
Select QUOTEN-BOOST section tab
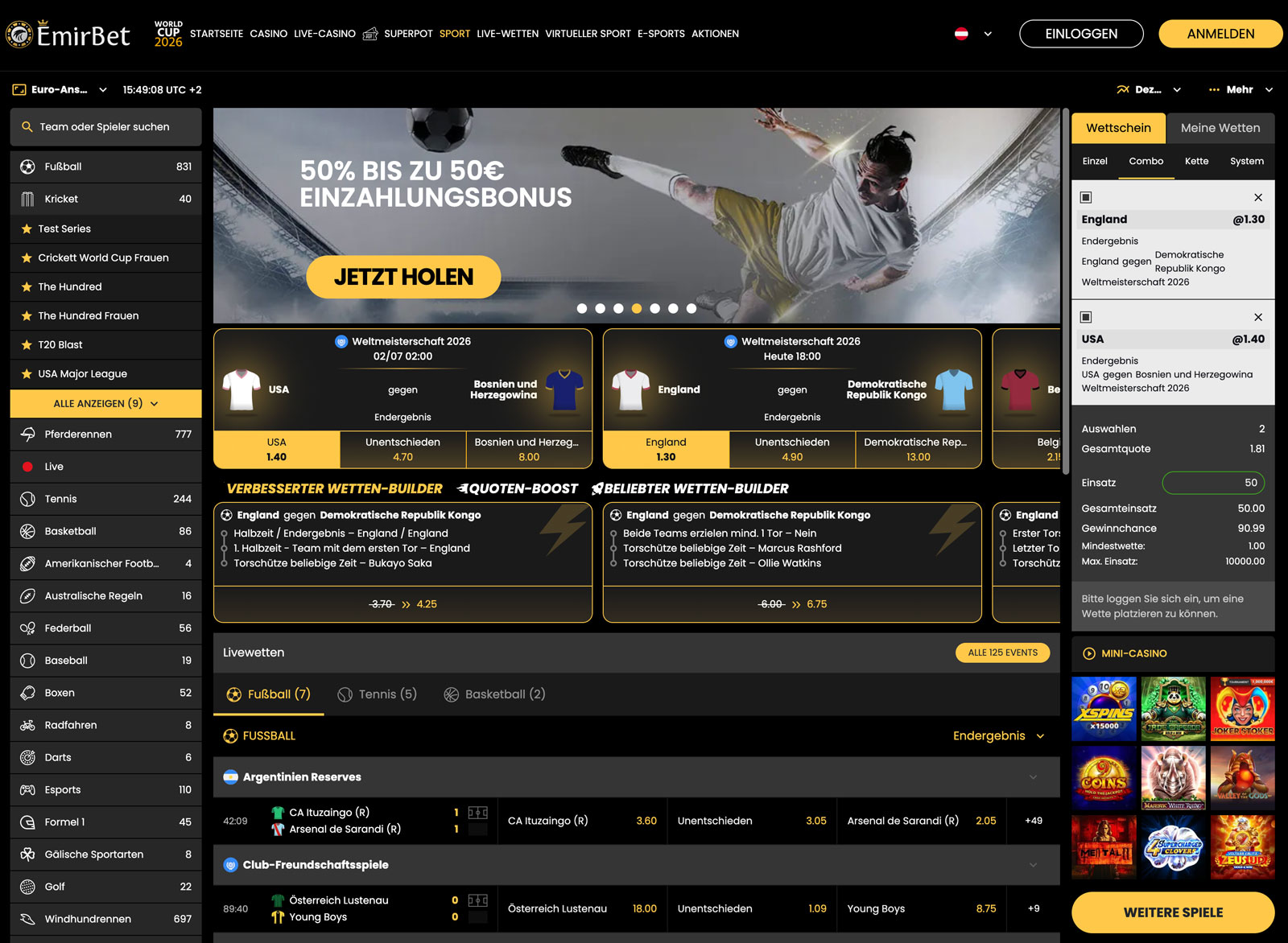pos(518,488)
